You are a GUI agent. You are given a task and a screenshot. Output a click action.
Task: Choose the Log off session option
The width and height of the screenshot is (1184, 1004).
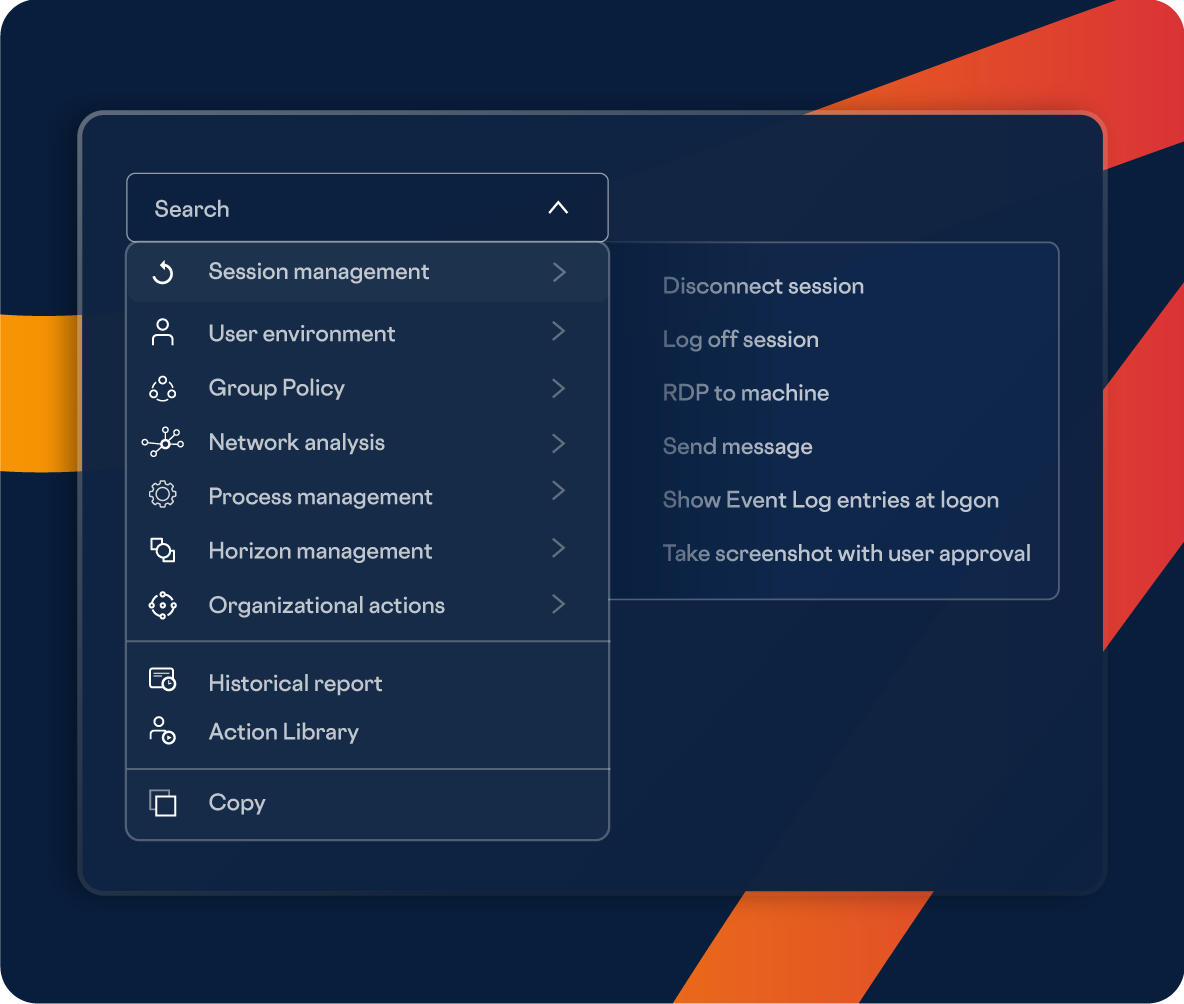point(740,340)
